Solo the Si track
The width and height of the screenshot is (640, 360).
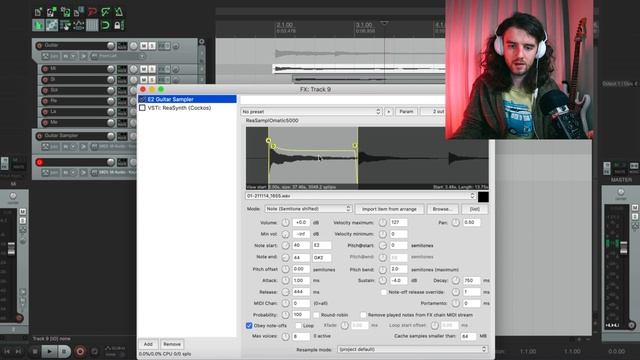tap(152, 80)
